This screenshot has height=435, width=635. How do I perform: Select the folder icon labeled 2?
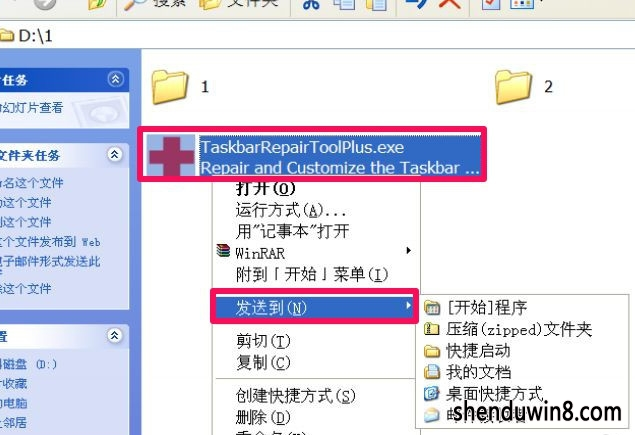pyautogui.click(x=514, y=87)
